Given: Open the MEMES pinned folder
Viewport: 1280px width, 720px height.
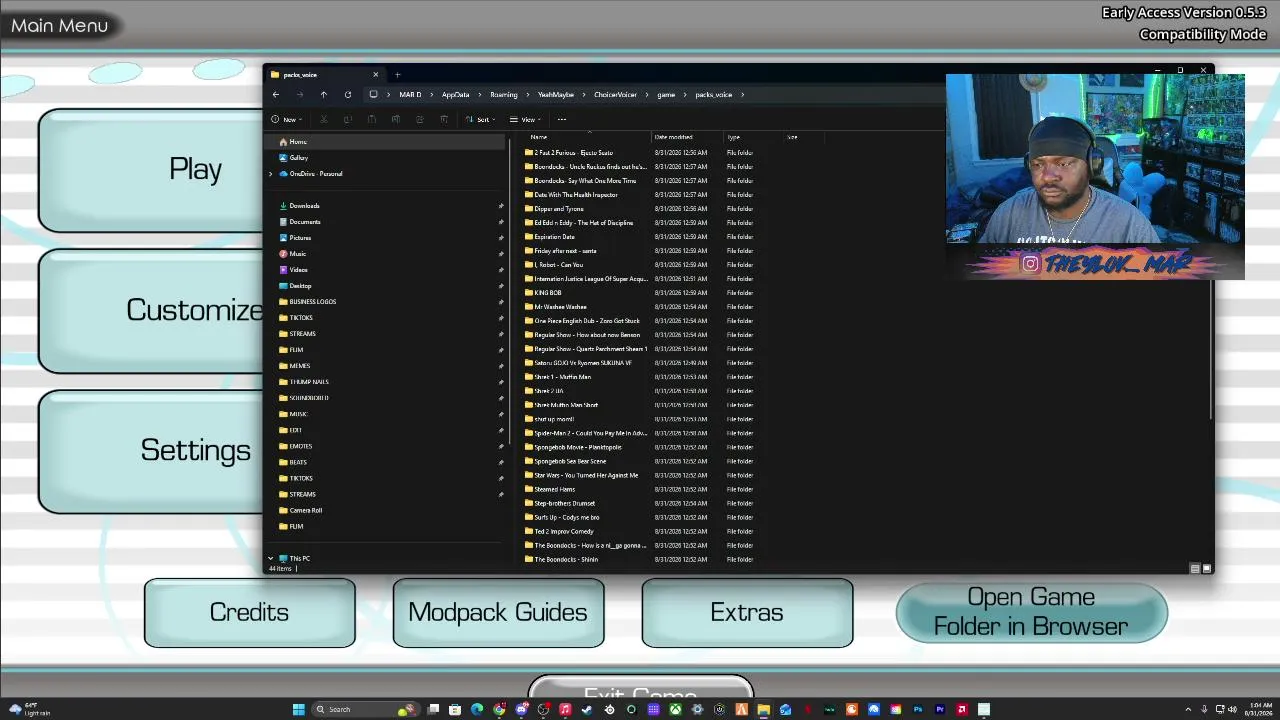Looking at the screenshot, I should [x=386, y=366].
